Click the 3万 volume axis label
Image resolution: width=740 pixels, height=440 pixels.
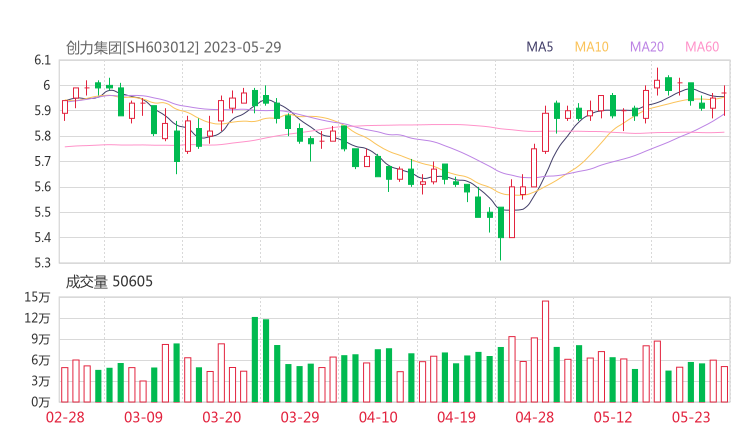point(41,381)
